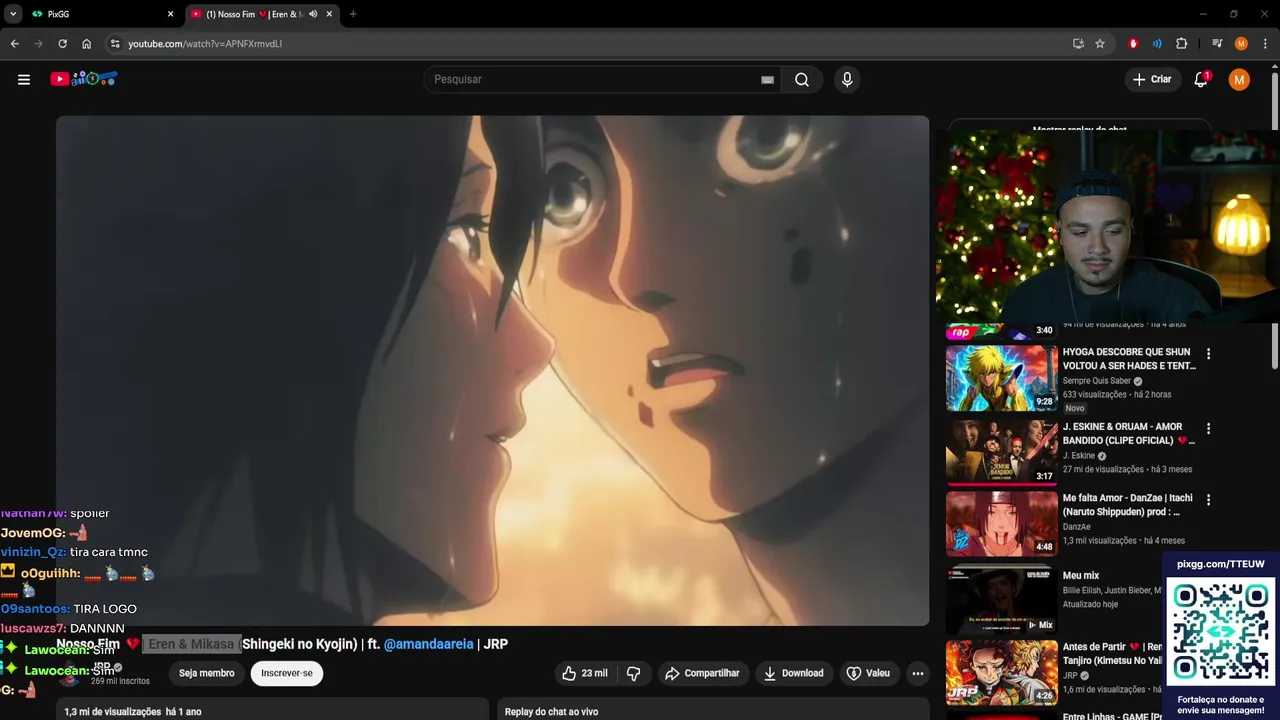This screenshot has width=1280, height=720.
Task: Open the Me falta Amor Itachi thumbnail
Action: click(x=1001, y=523)
